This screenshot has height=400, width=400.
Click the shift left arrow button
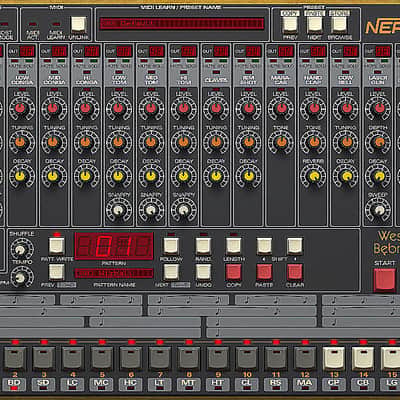tap(264, 246)
